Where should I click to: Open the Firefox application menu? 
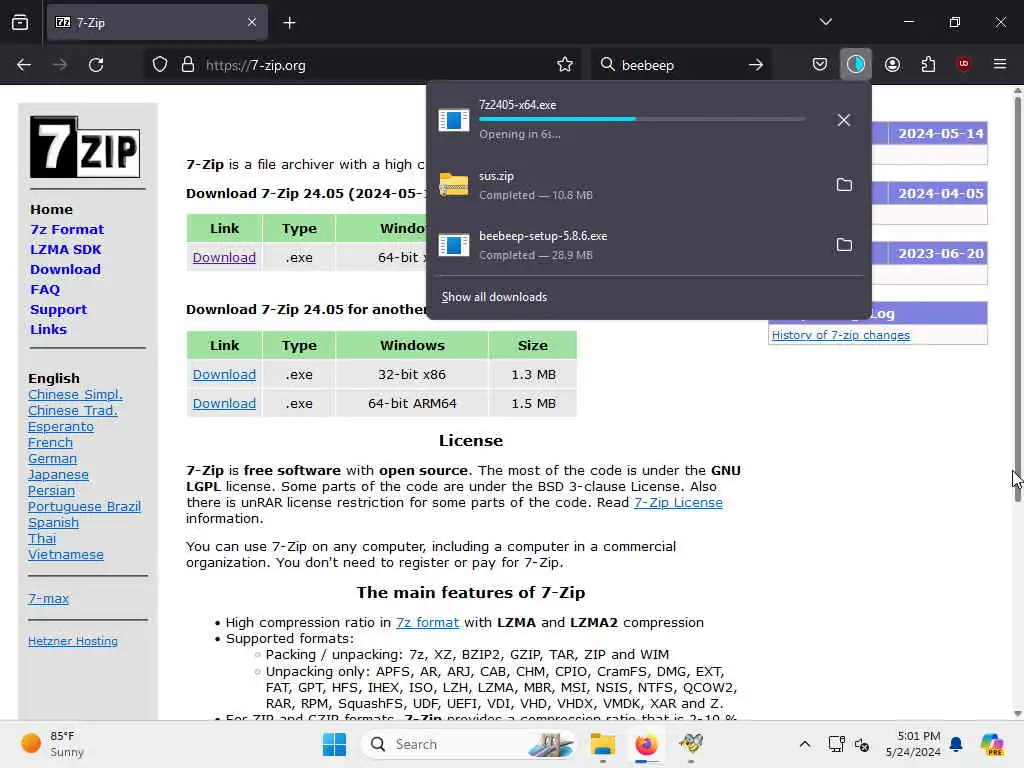(999, 64)
